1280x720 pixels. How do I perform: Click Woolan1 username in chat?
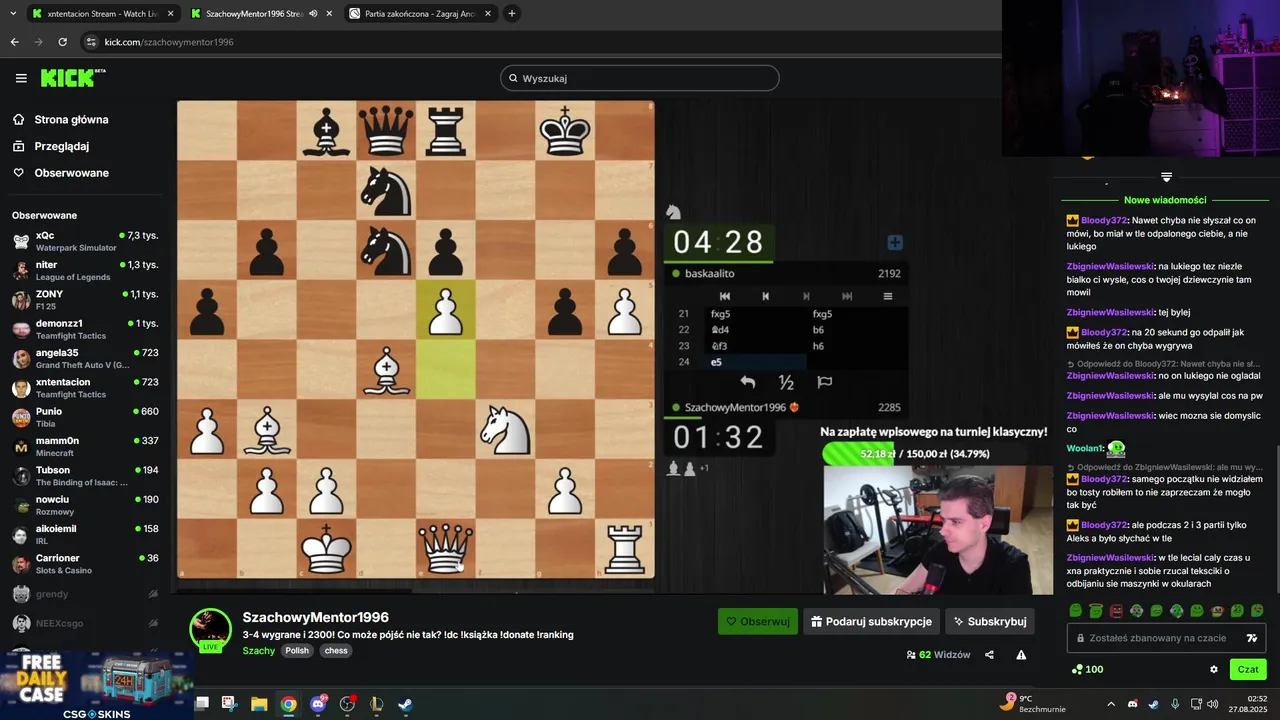pos(1084,448)
